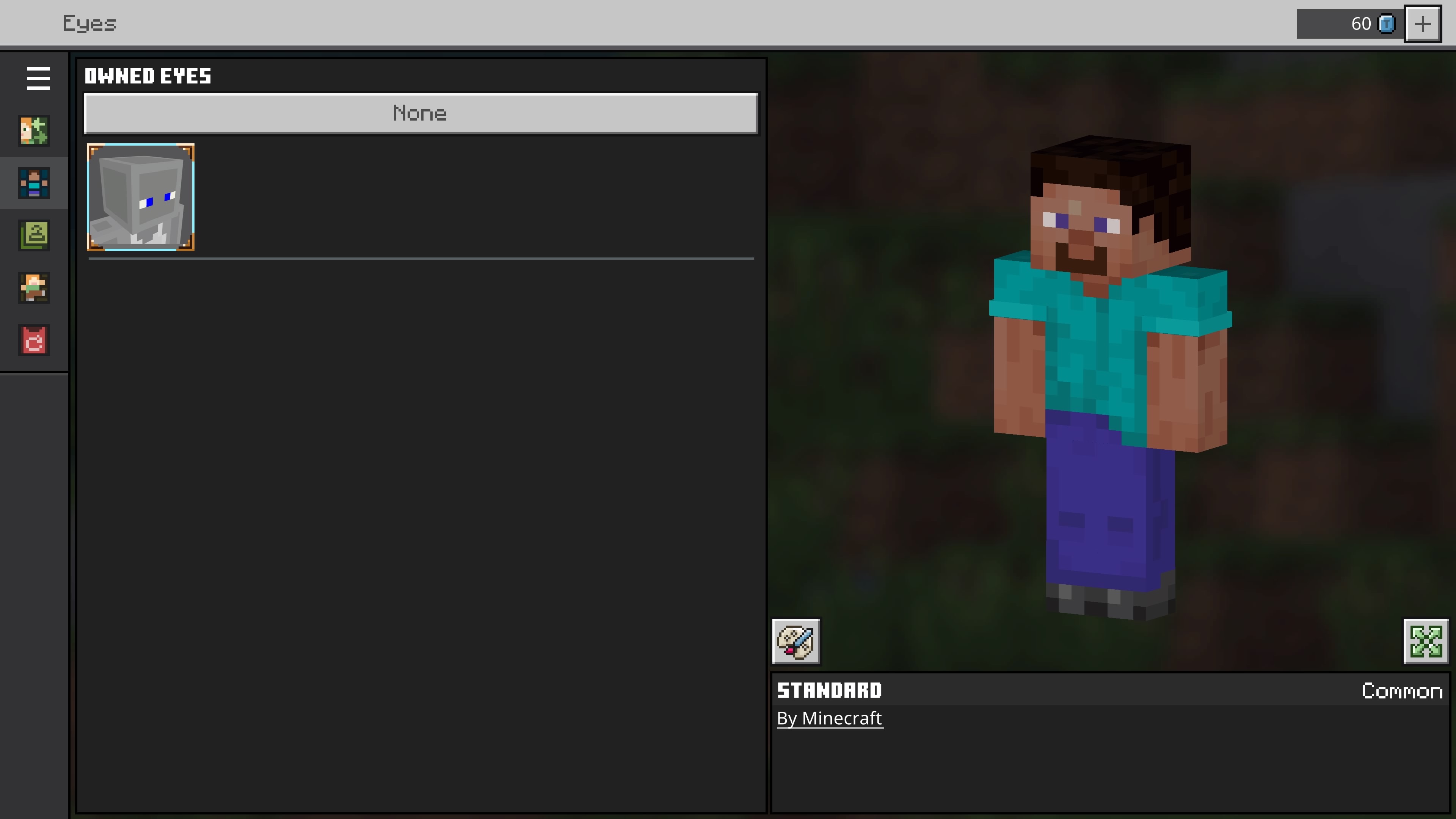Click the Minecoin currency icon

(x=1387, y=24)
